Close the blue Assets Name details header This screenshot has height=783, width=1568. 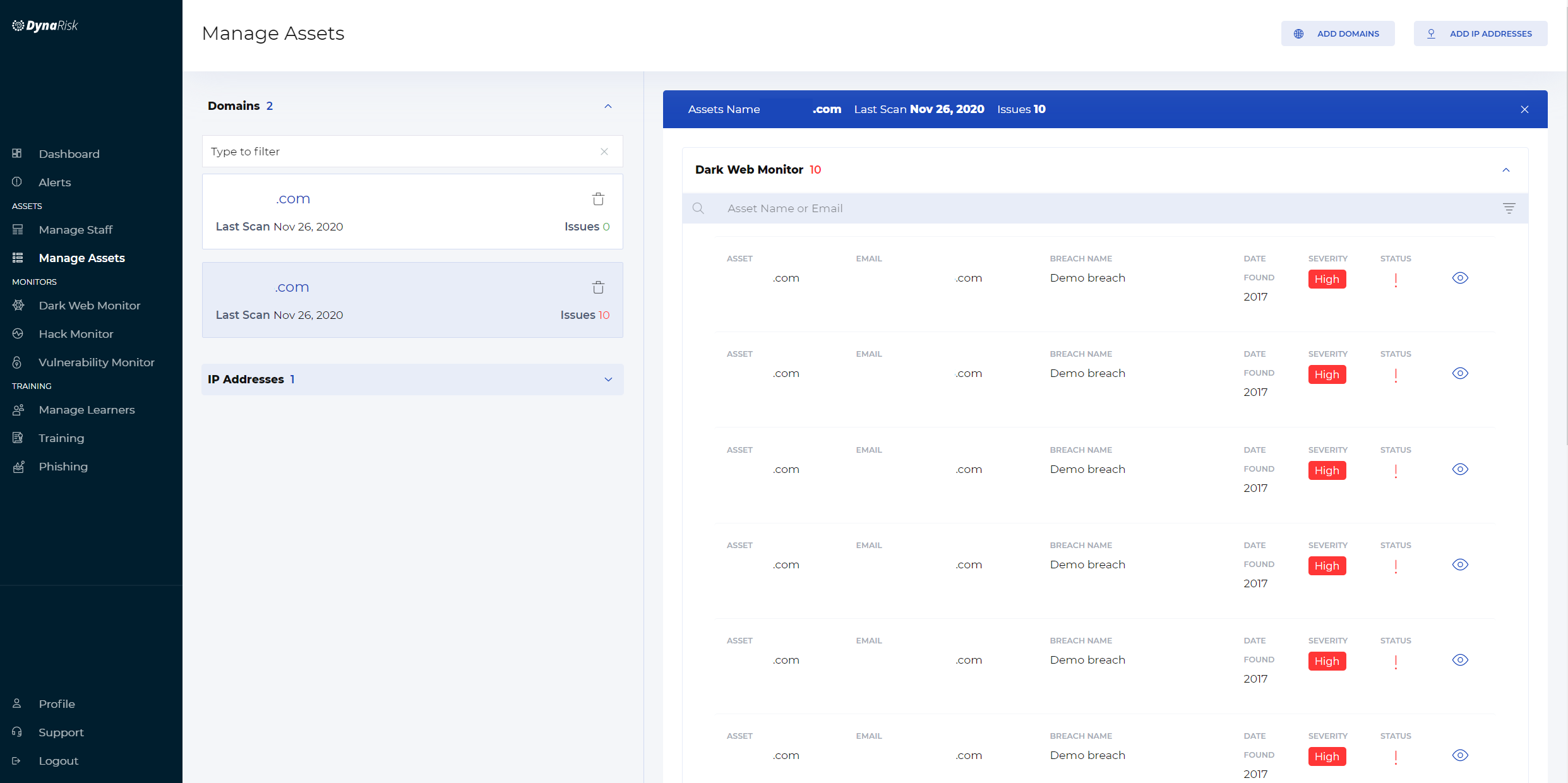(1524, 109)
